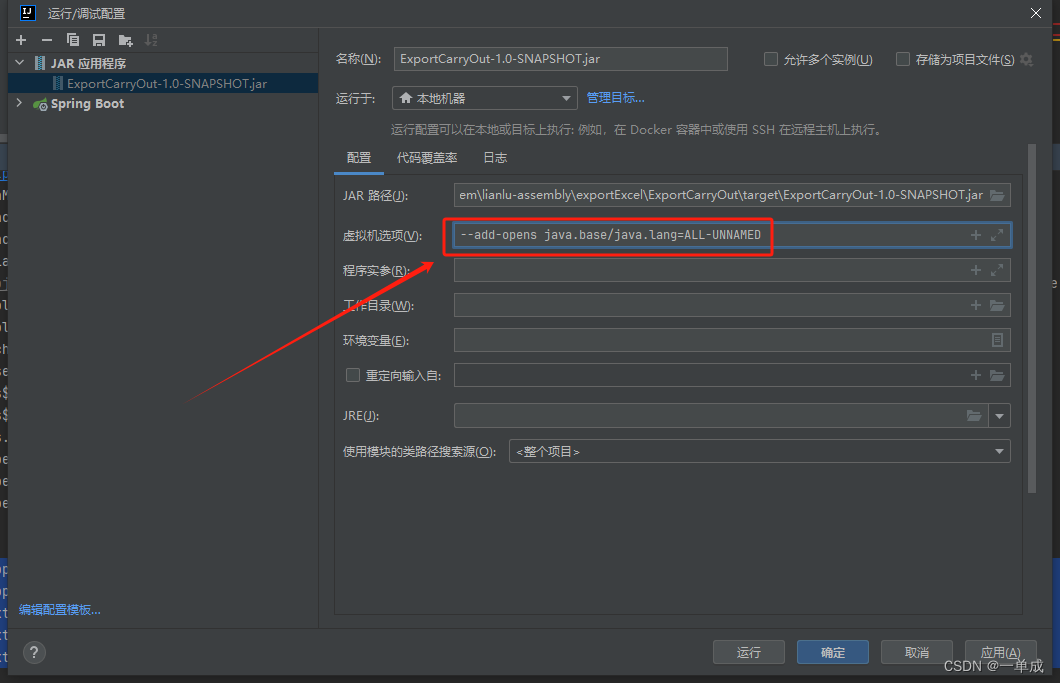Open the dialog help
Screen dimensions: 1060x683
click(x=34, y=652)
